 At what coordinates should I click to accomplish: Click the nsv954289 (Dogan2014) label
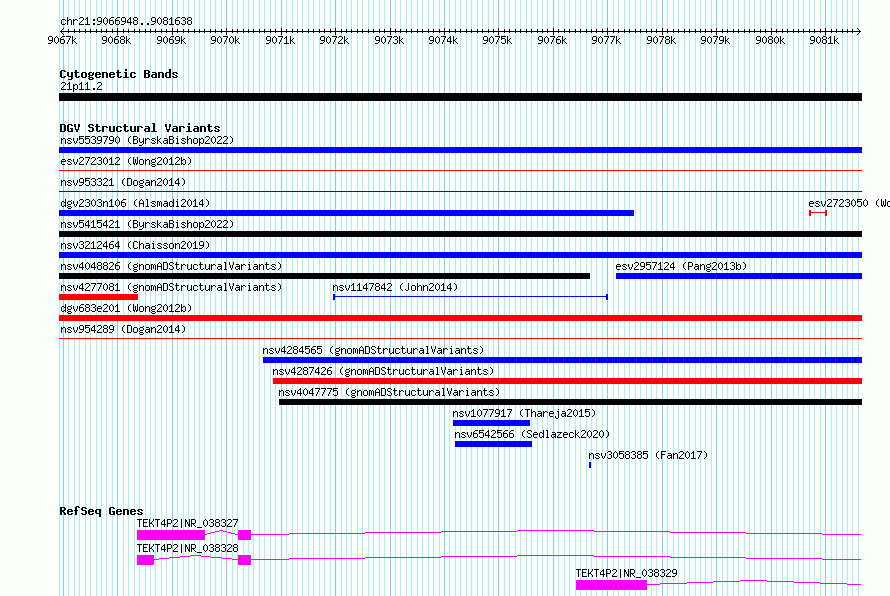tap(123, 329)
